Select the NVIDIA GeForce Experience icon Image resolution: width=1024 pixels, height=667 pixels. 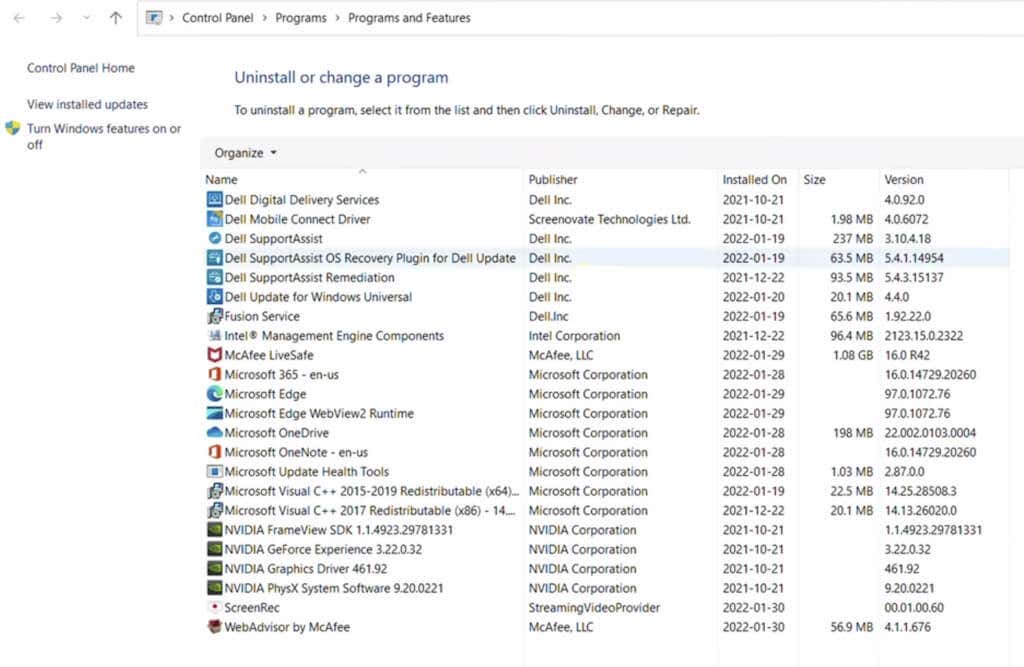click(x=214, y=549)
